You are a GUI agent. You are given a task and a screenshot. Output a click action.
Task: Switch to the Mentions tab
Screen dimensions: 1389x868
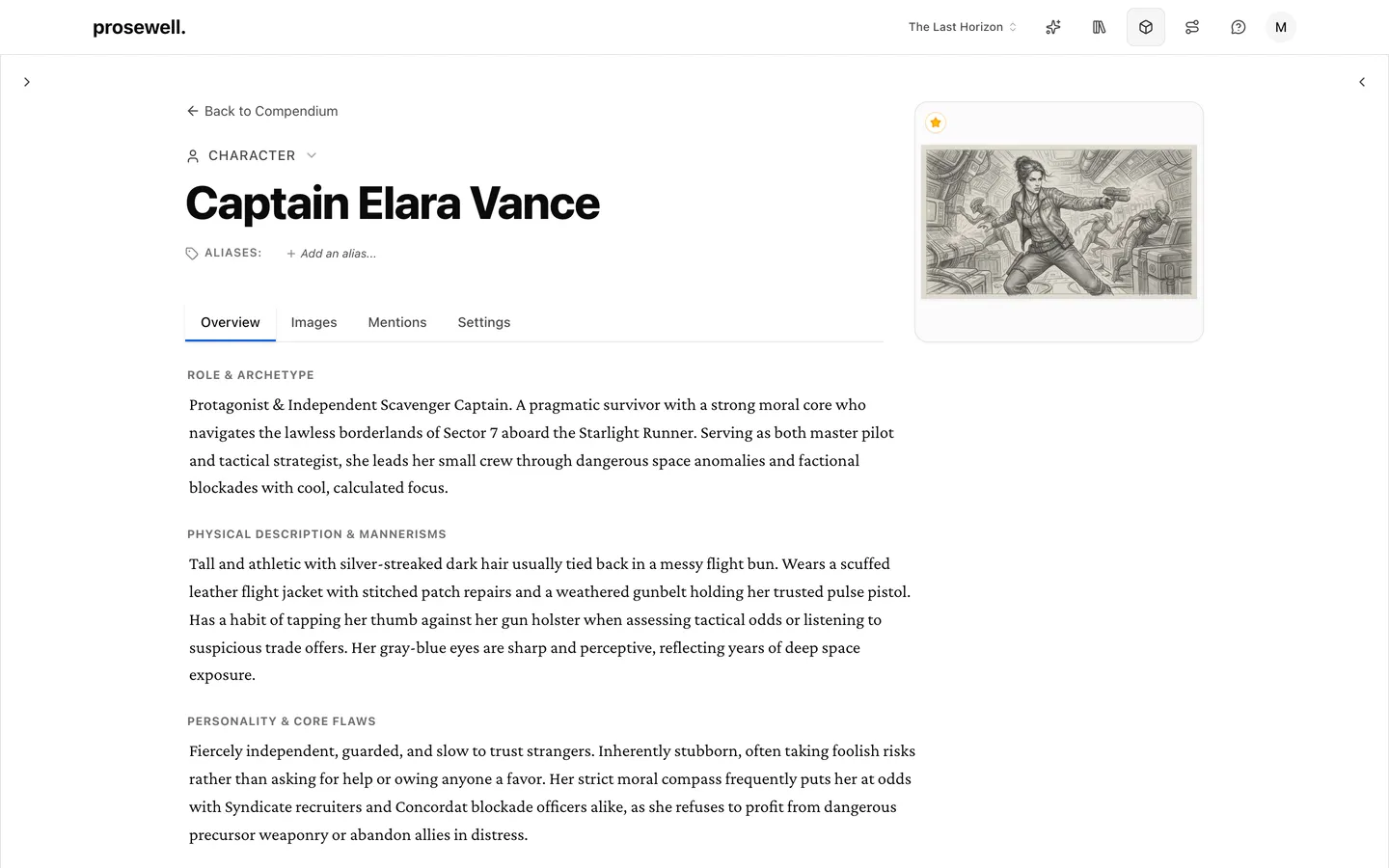tap(397, 322)
